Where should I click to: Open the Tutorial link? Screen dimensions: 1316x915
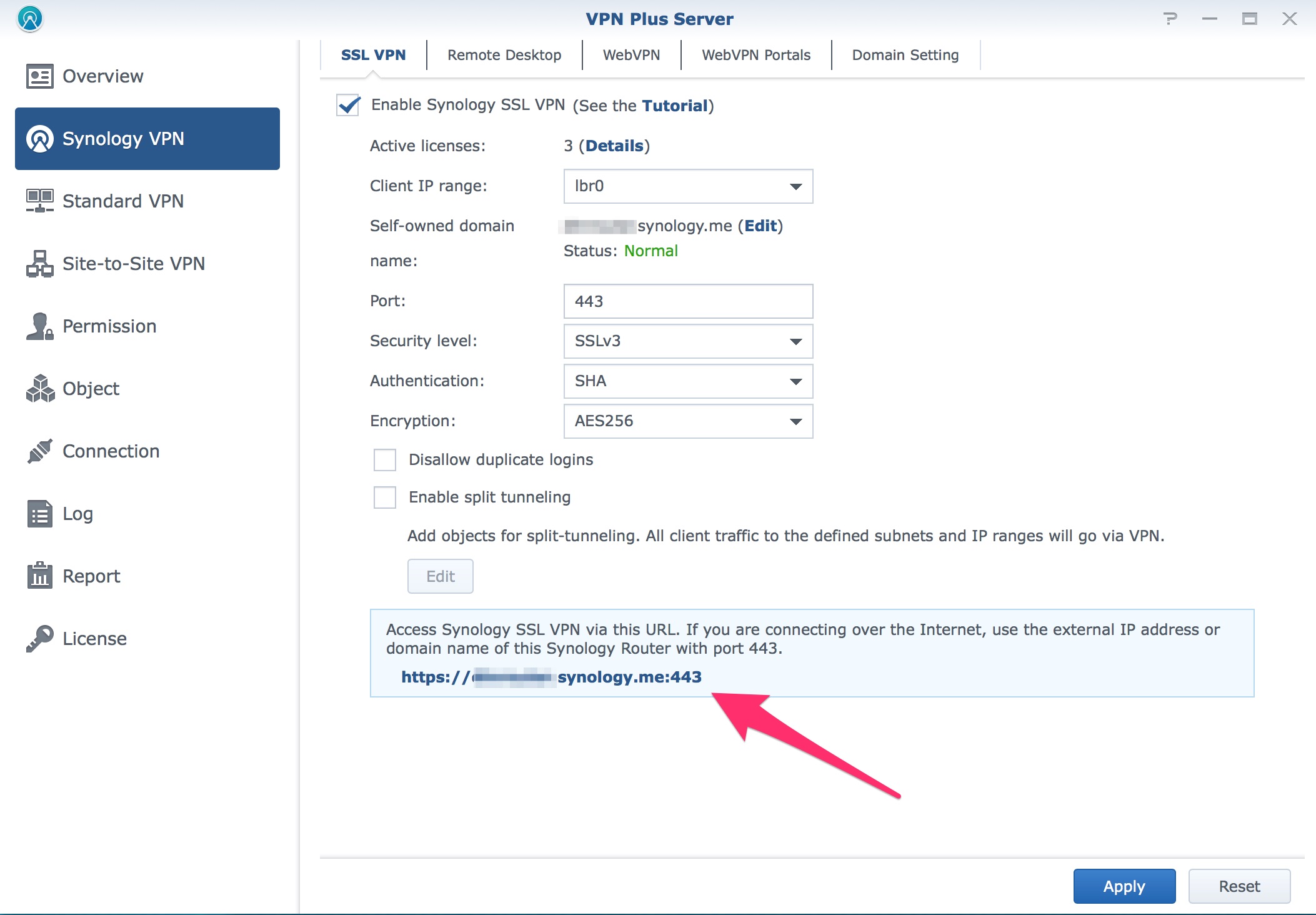coord(675,106)
